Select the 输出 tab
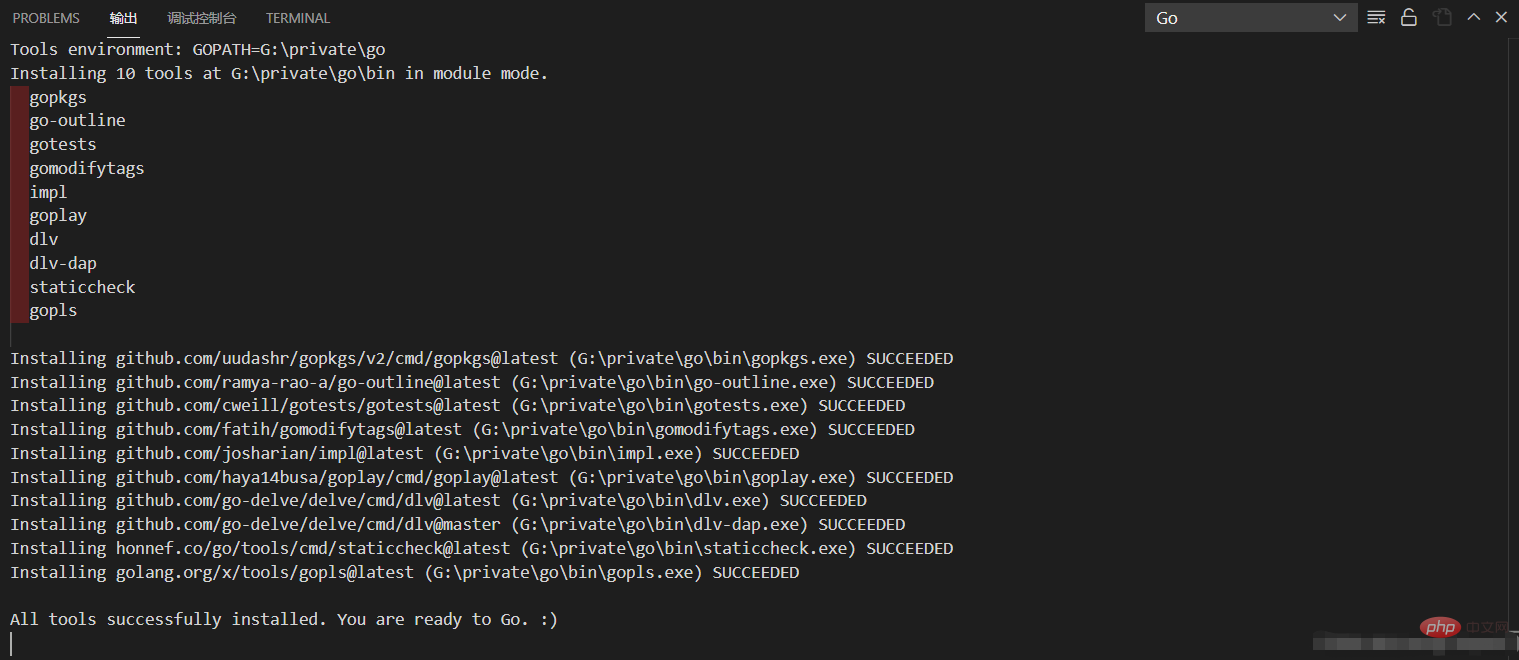Viewport: 1519px width, 660px height. tap(124, 18)
